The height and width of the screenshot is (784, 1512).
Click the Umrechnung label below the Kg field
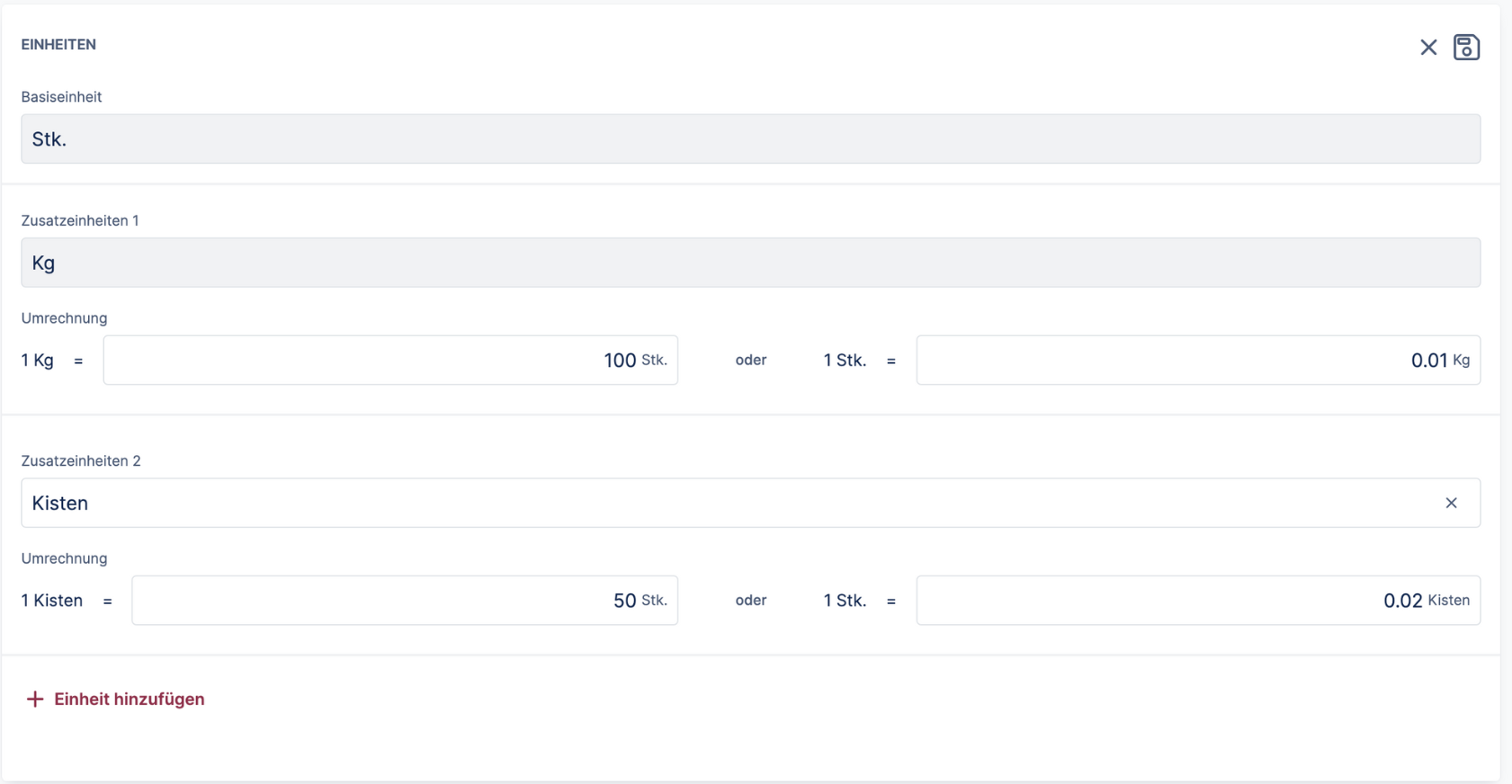(x=64, y=317)
